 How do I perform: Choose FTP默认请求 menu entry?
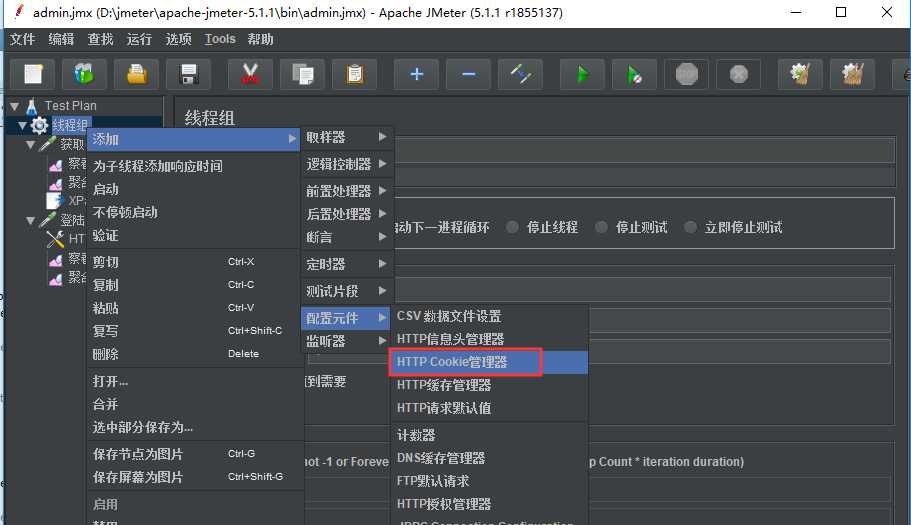(x=488, y=481)
